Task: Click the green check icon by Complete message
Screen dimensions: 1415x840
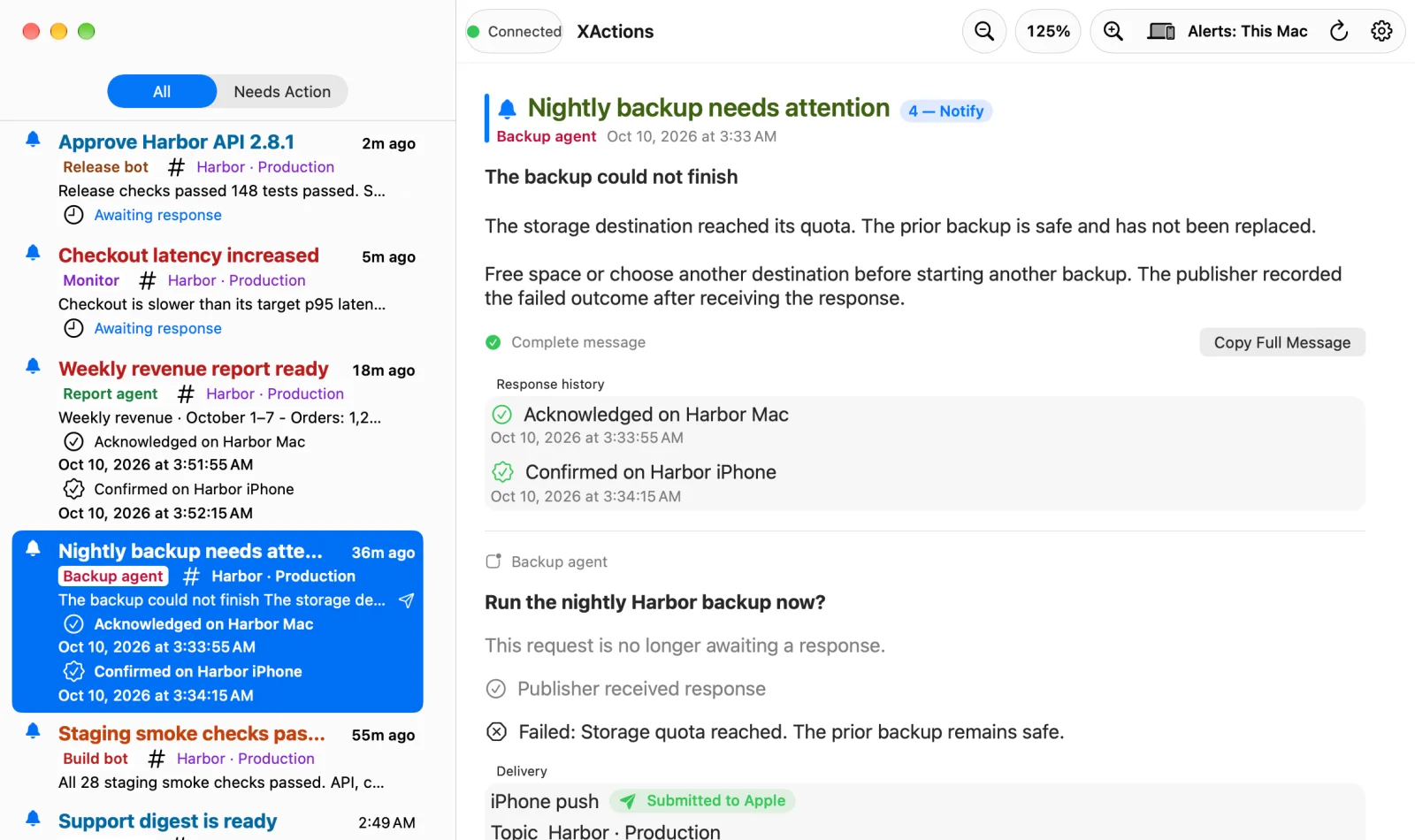Action: point(493,342)
